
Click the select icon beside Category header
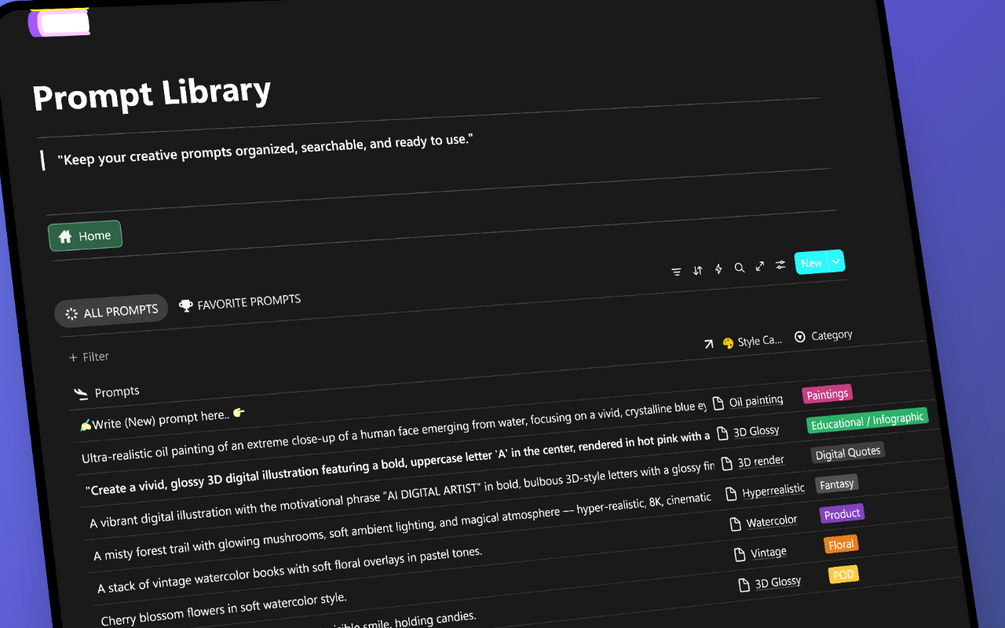click(799, 337)
